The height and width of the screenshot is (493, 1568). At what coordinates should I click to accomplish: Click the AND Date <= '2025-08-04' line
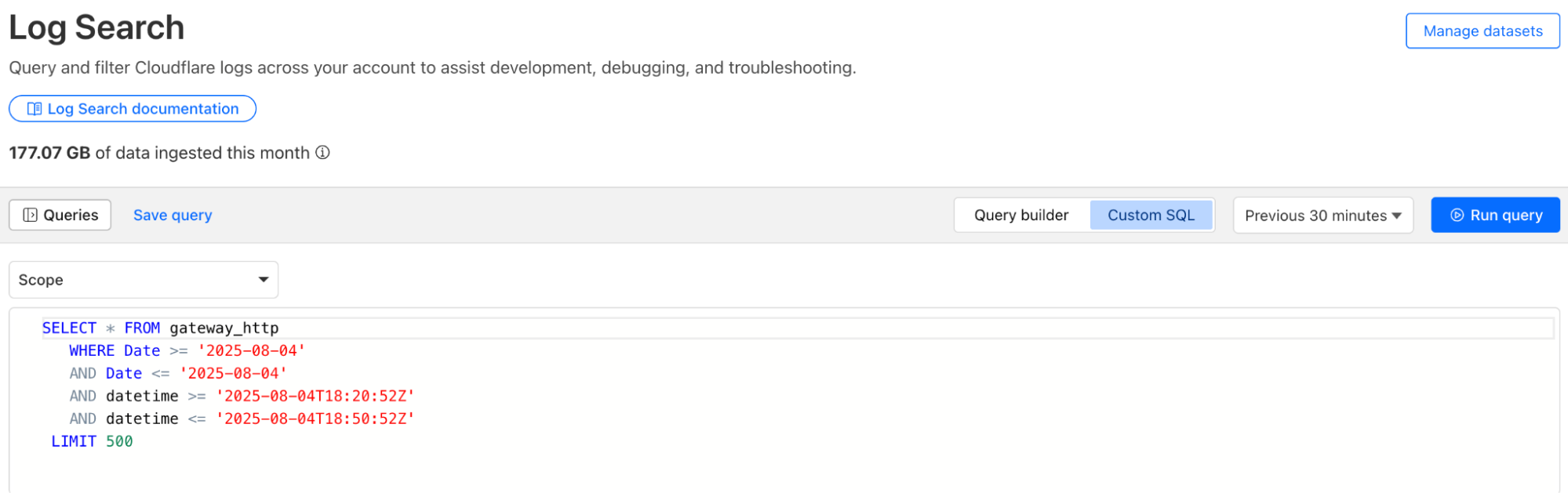coord(178,373)
